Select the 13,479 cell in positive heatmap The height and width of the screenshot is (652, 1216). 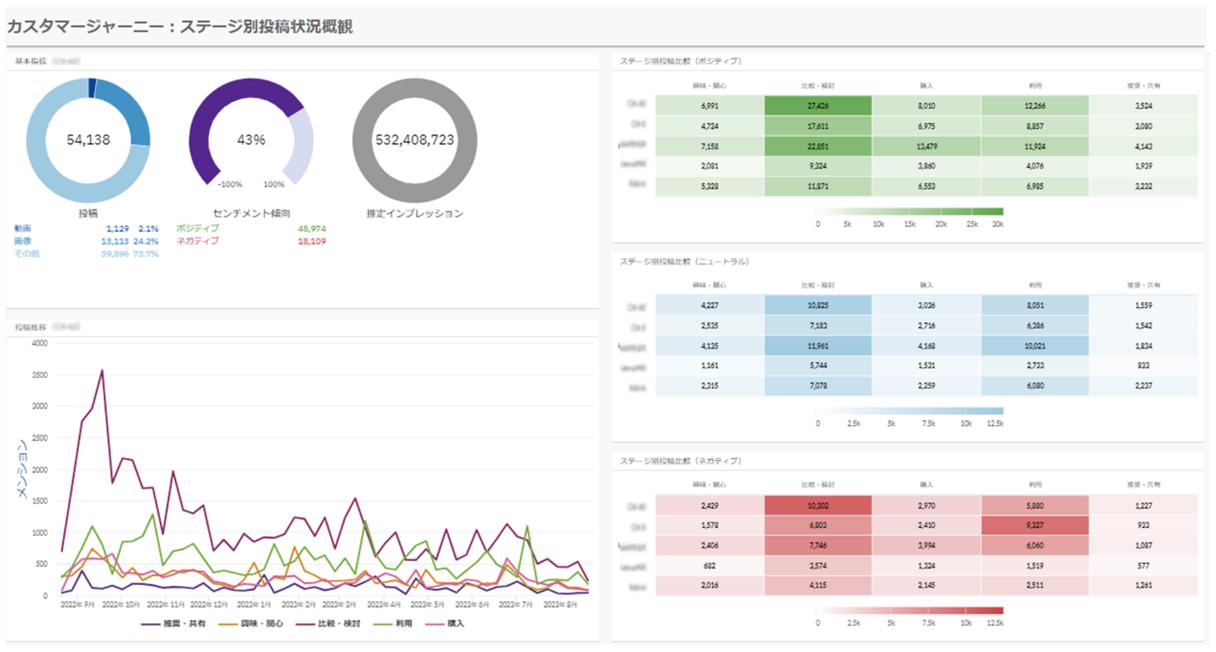point(926,147)
